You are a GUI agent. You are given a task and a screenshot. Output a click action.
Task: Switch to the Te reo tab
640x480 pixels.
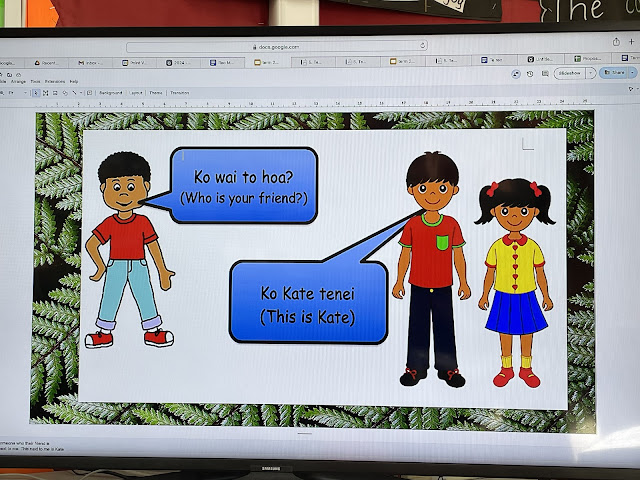495,60
